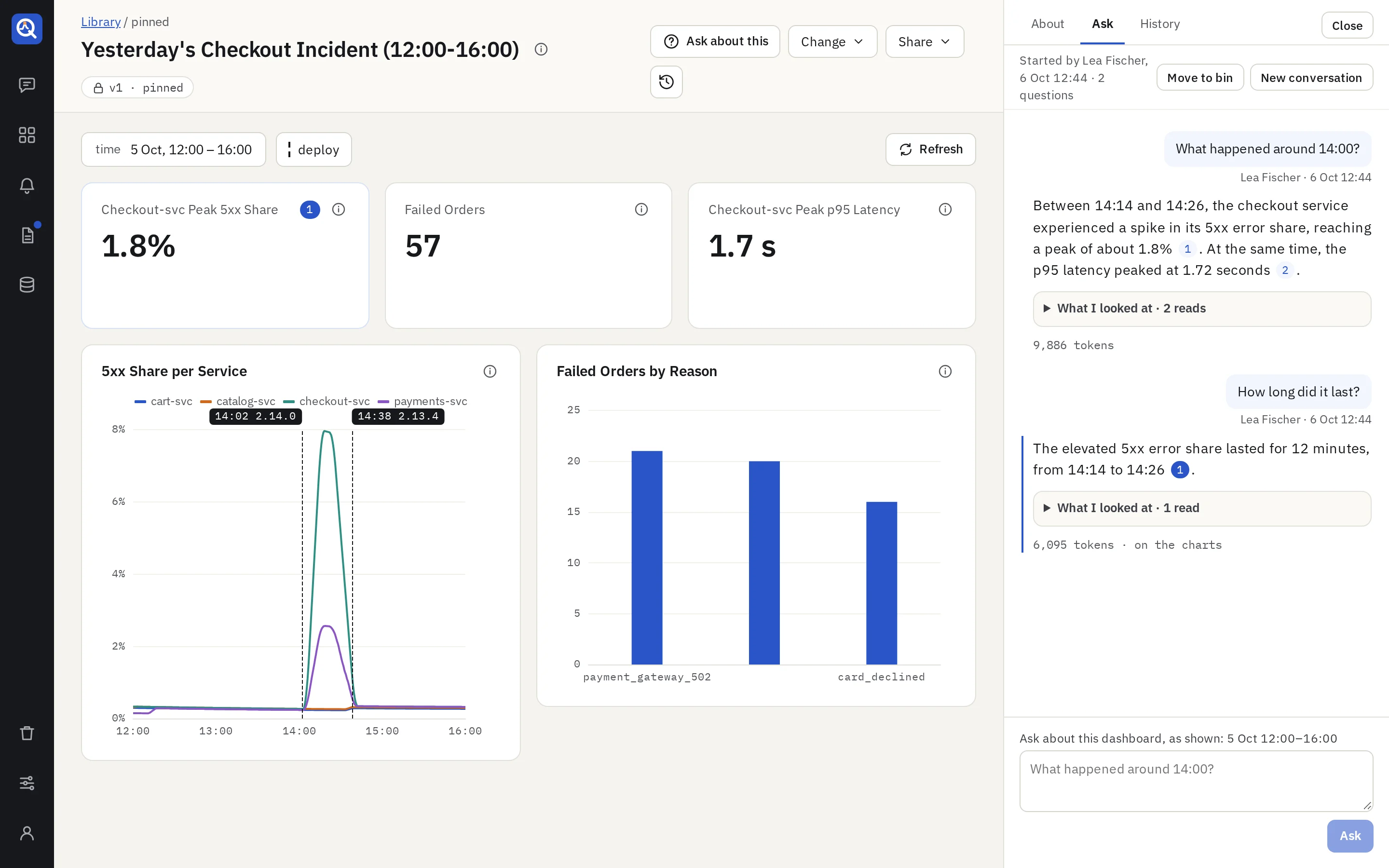Toggle cart-svc series in chart legend
This screenshot has height=868, width=1389.
point(163,401)
